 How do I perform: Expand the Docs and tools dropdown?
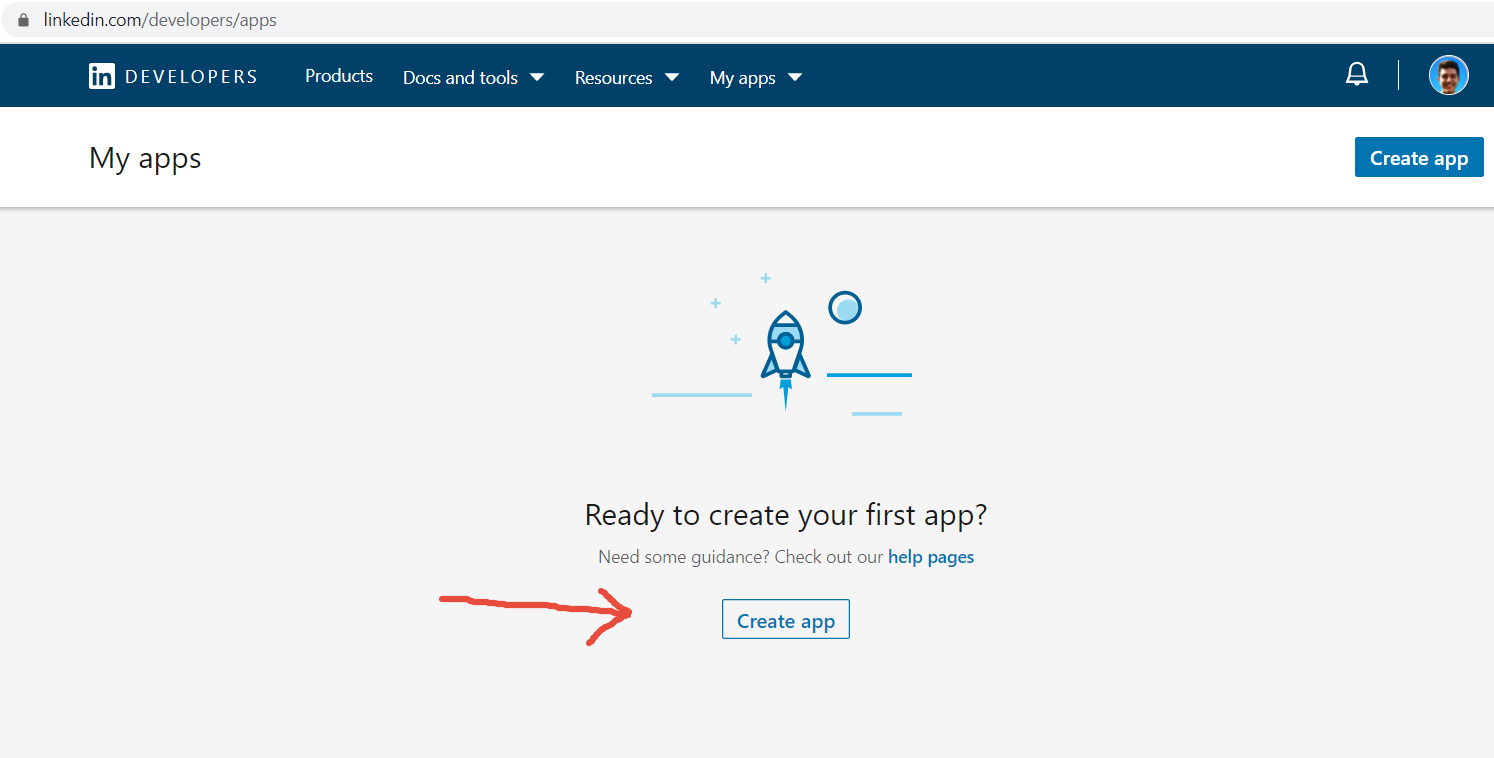coord(473,77)
